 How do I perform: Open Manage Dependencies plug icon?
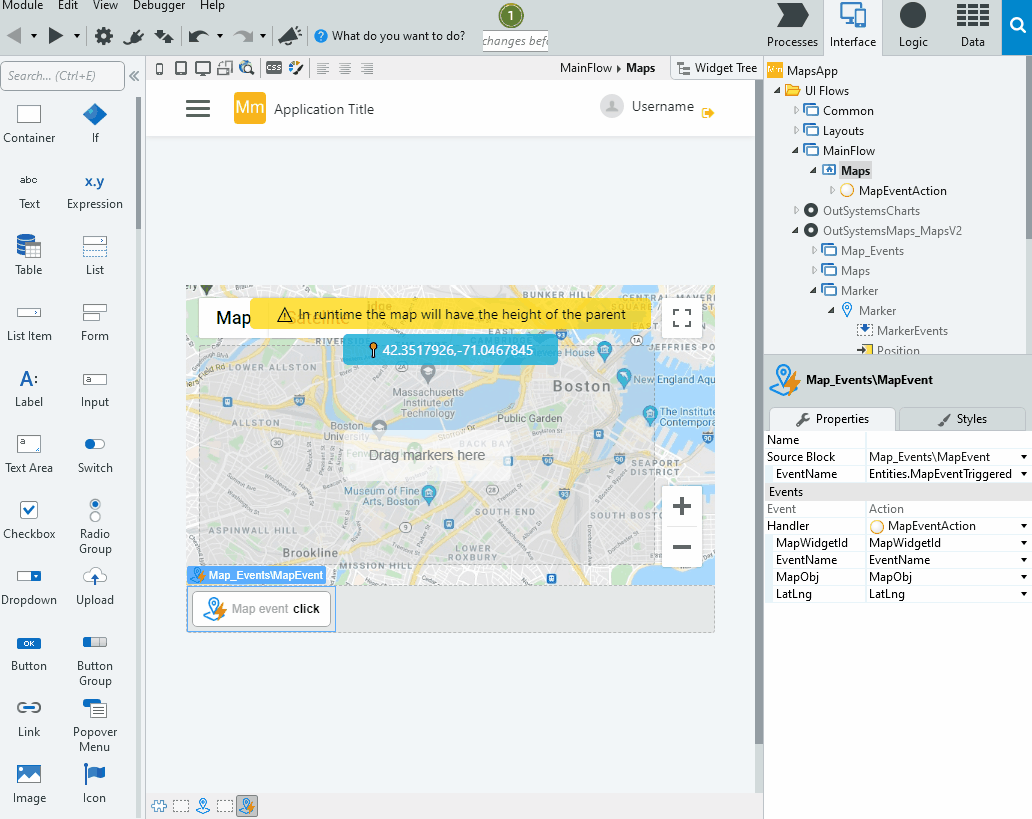click(x=133, y=36)
